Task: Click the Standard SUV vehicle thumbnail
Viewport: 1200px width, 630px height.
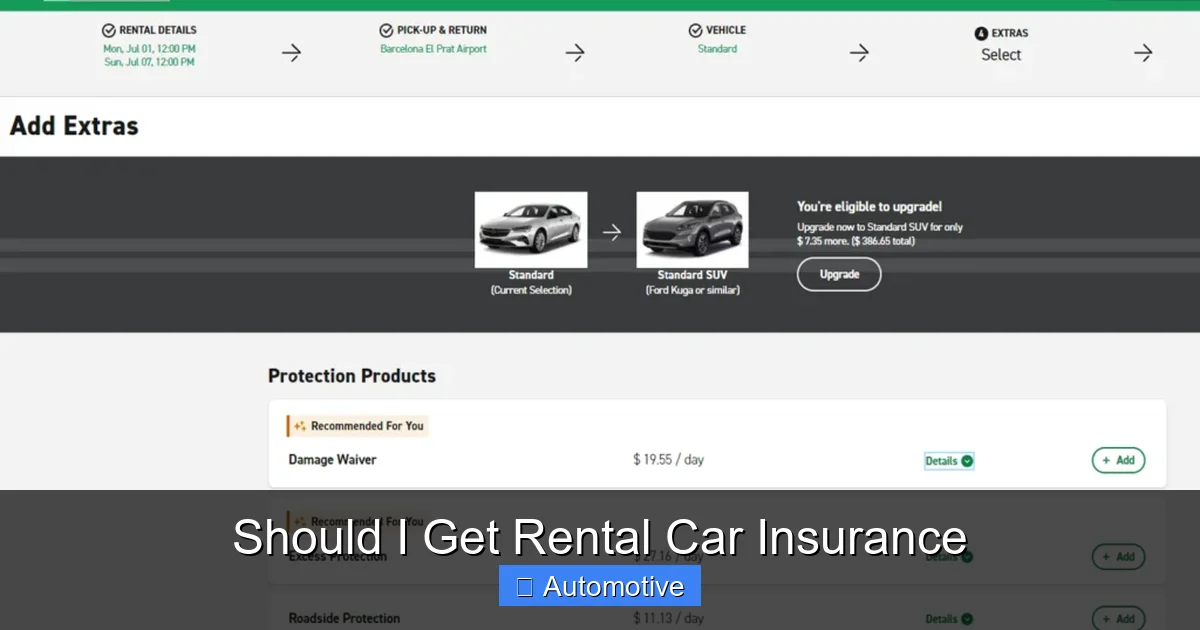Action: tap(692, 229)
